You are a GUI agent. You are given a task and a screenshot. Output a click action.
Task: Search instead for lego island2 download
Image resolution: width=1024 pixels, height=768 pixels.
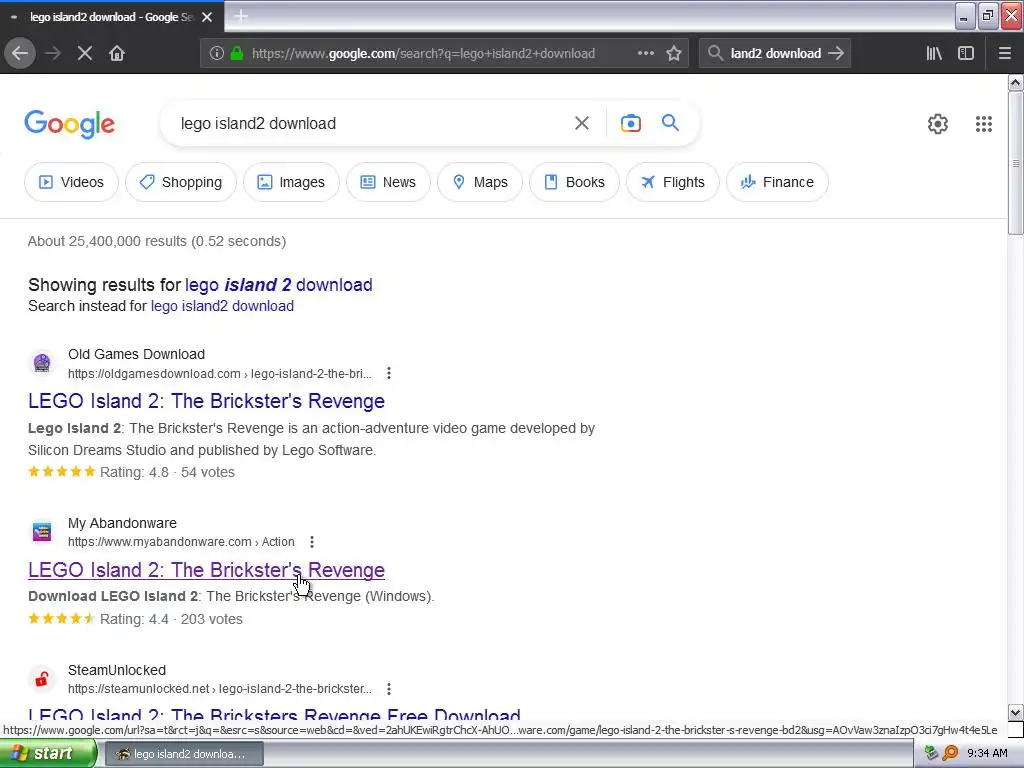(222, 306)
